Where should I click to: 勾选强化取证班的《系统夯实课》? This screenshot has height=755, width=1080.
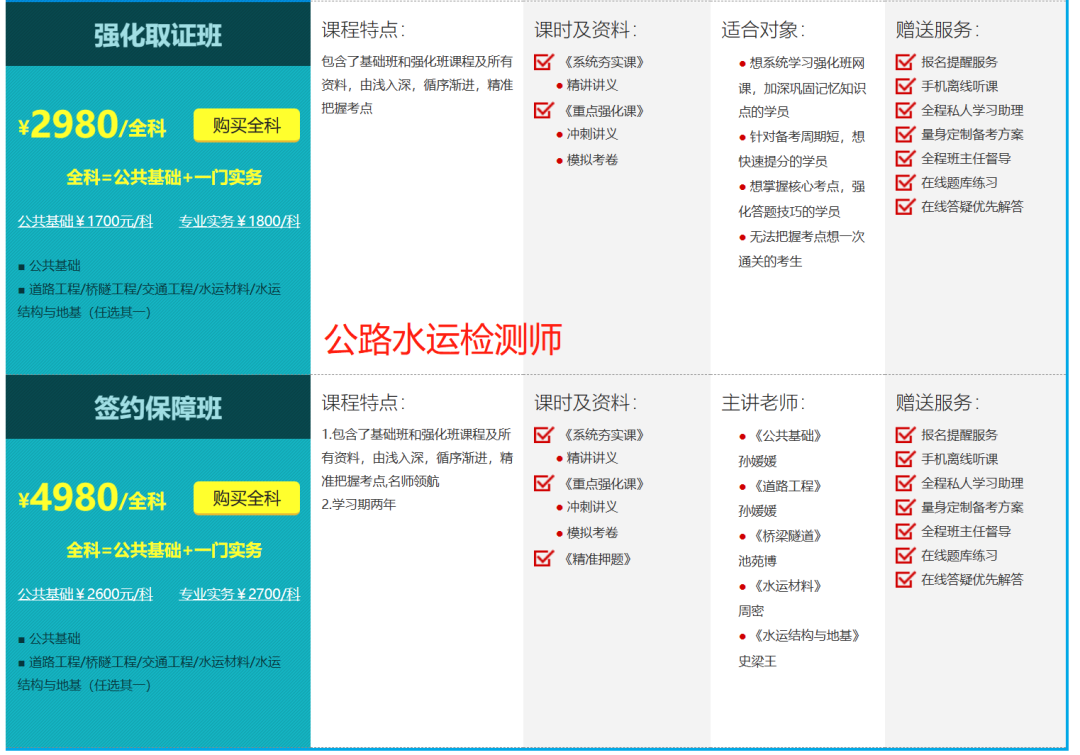[x=543, y=62]
